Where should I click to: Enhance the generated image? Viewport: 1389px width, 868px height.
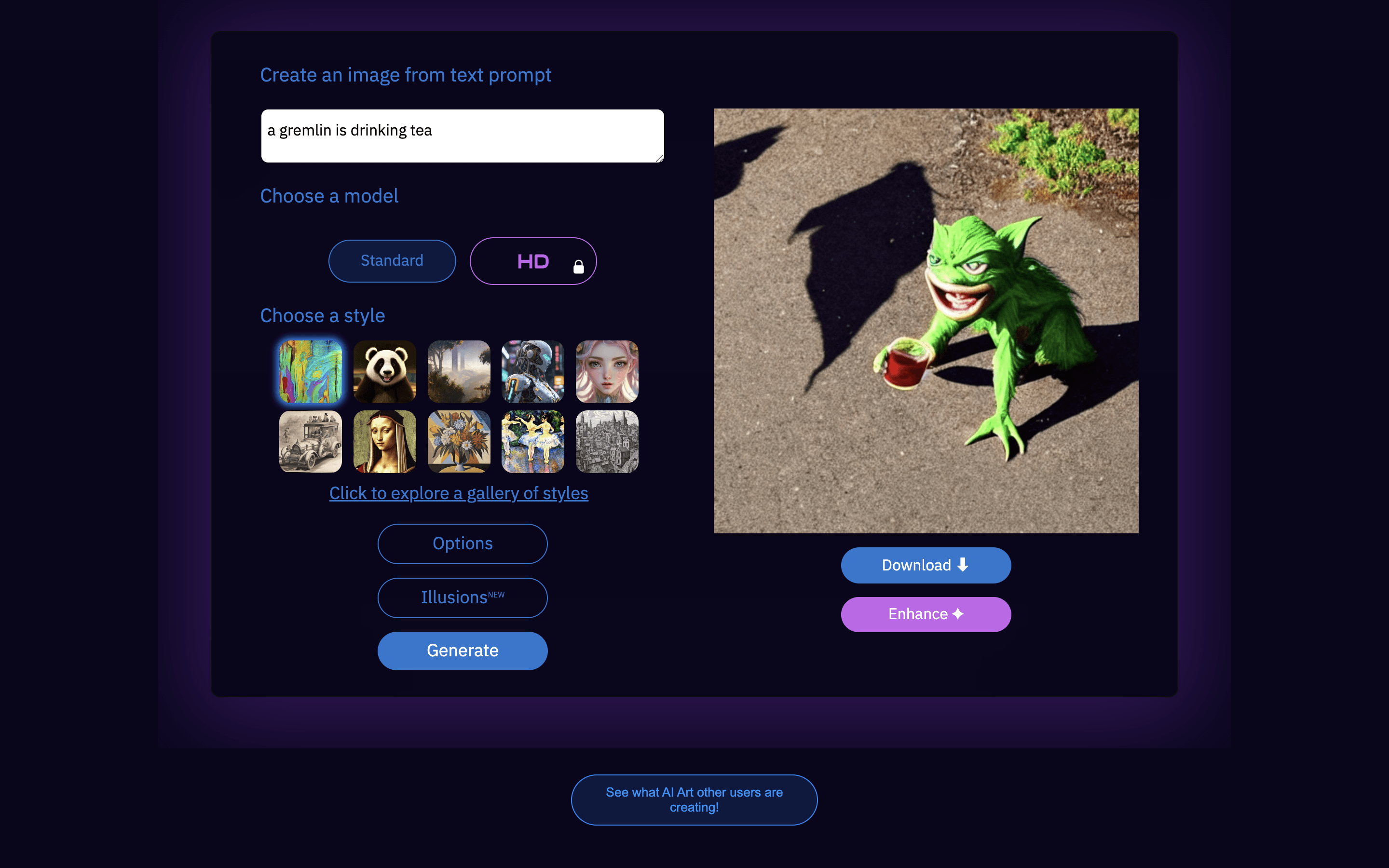point(926,614)
